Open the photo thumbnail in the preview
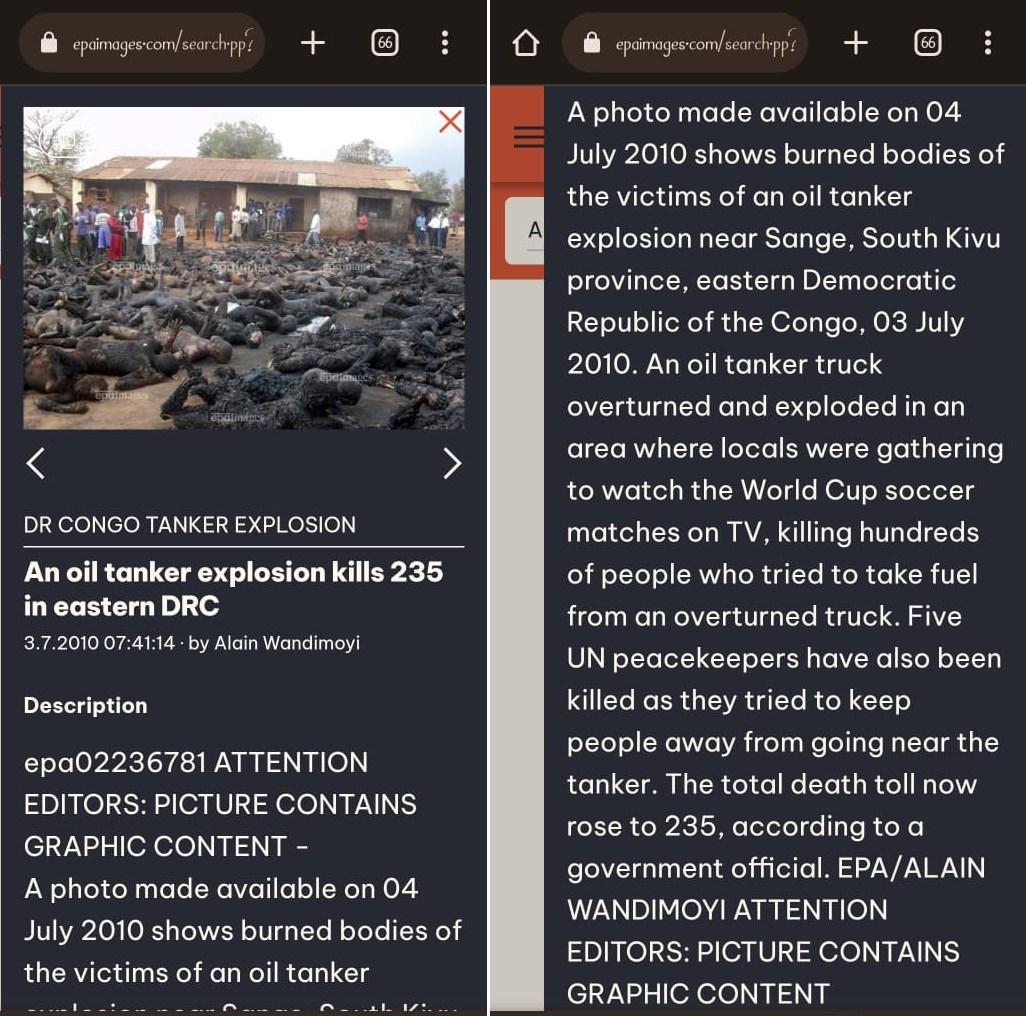 pyautogui.click(x=244, y=268)
